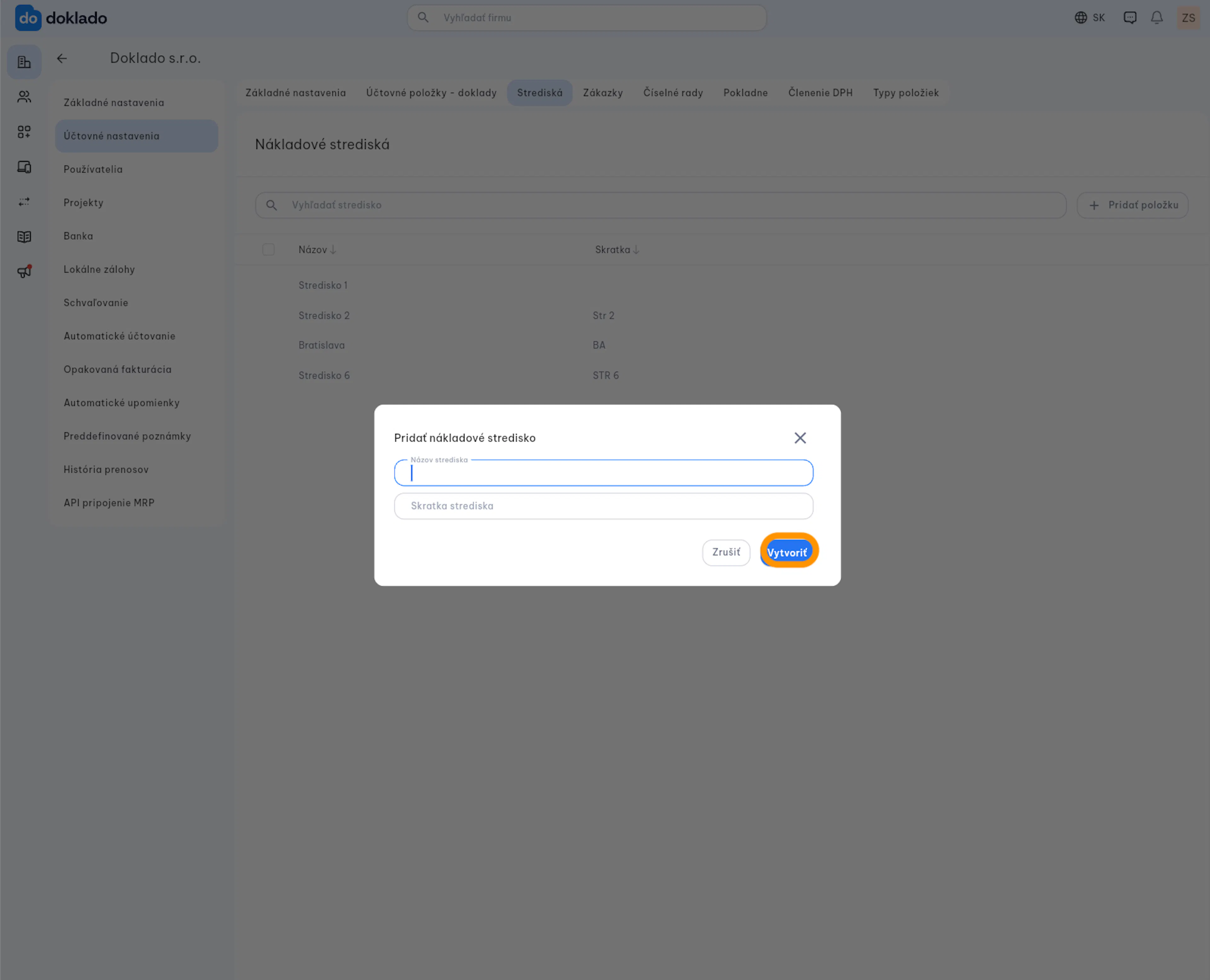Viewport: 1210px width, 980px height.
Task: Switch to the Zákazky tab
Action: click(603, 93)
